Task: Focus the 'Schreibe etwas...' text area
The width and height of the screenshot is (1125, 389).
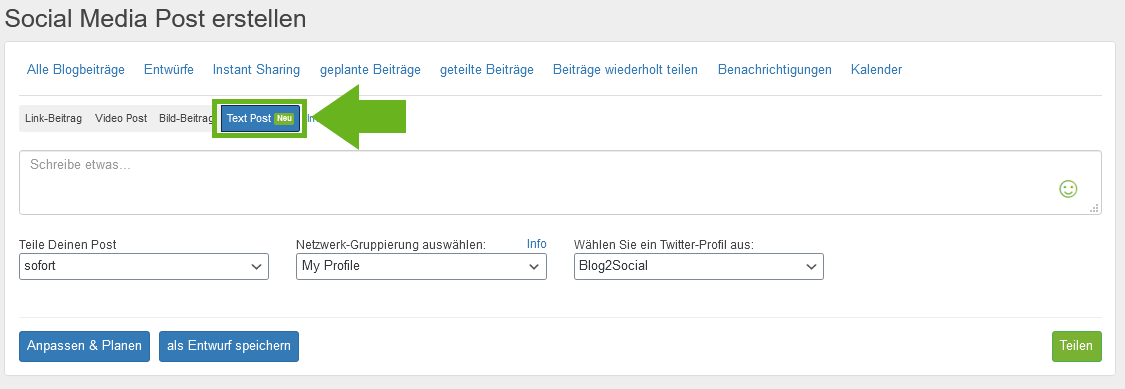Action: click(560, 182)
